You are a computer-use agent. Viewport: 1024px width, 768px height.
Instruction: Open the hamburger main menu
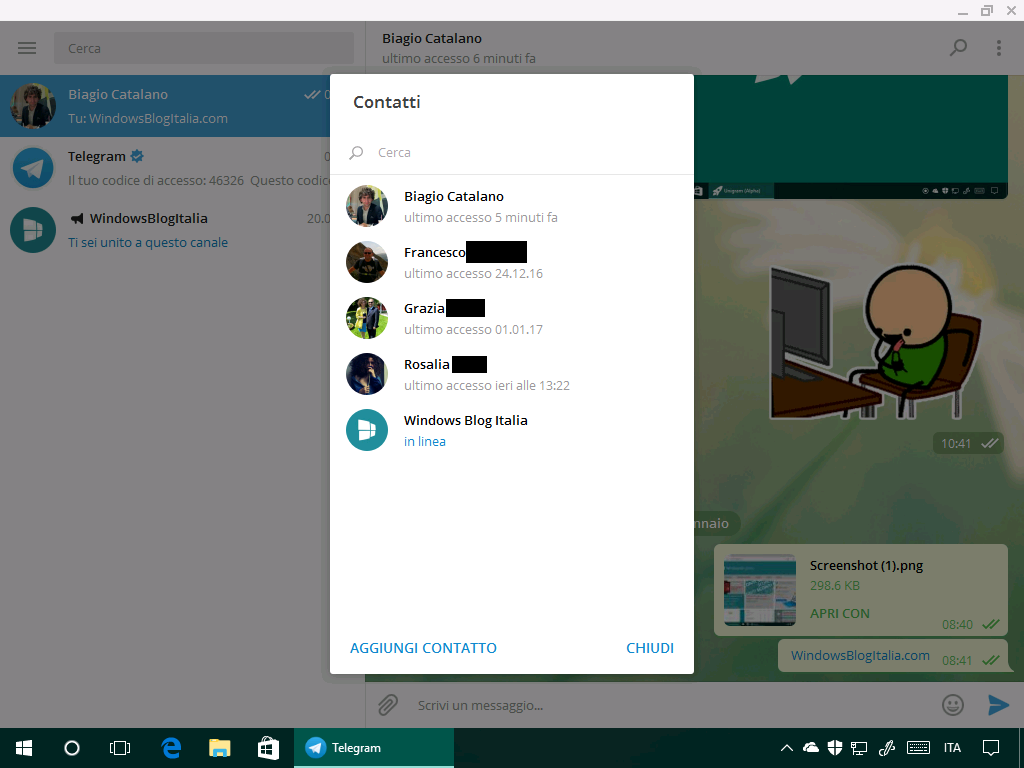coord(27,48)
